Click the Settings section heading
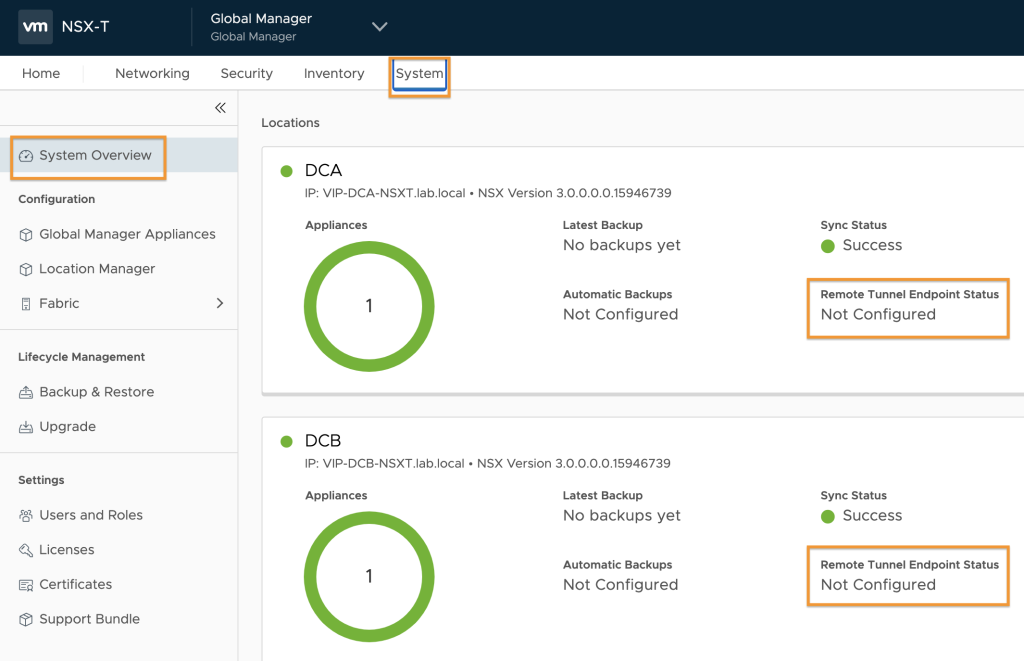The height and width of the screenshot is (661, 1024). coord(41,480)
